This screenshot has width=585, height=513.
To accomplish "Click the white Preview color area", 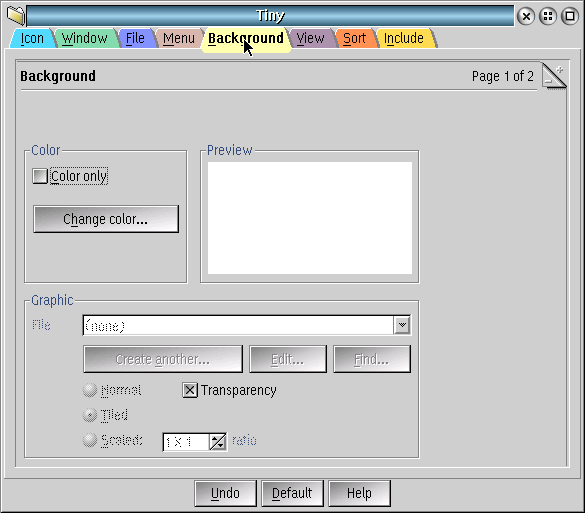I will click(x=310, y=218).
